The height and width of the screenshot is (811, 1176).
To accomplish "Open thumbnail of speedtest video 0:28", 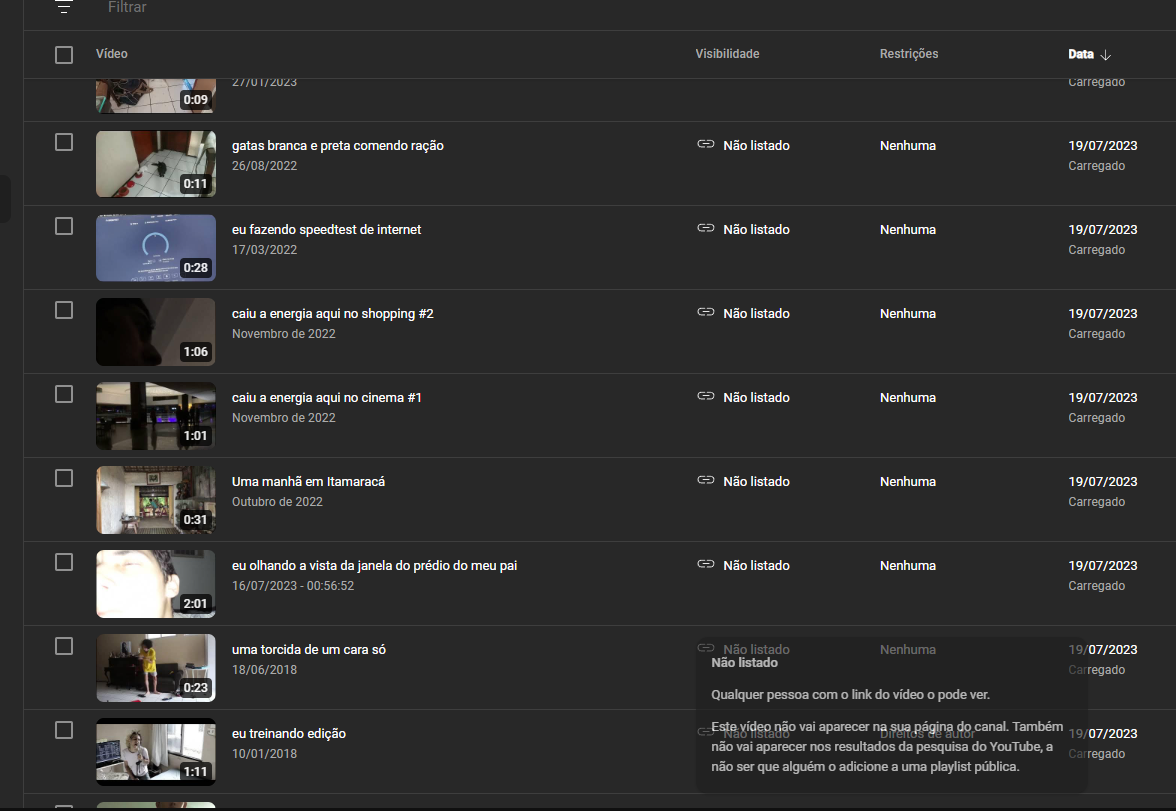I will click(156, 248).
